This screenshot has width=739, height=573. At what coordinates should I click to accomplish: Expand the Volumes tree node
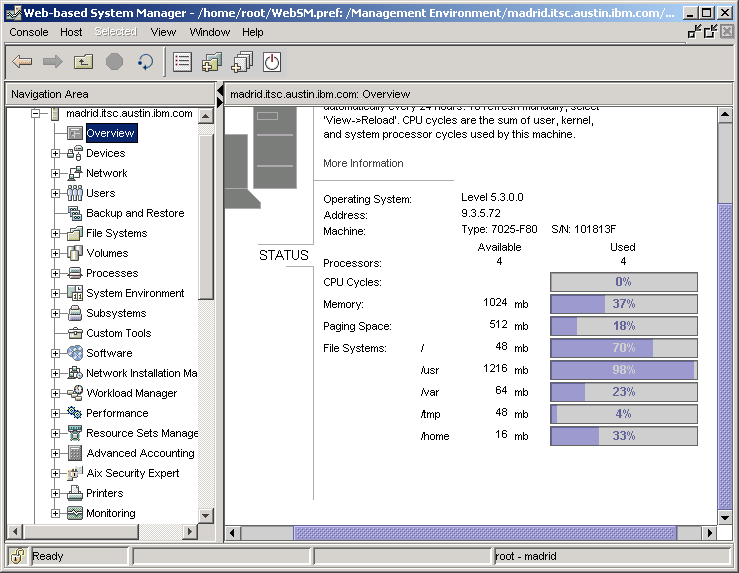tap(55, 253)
